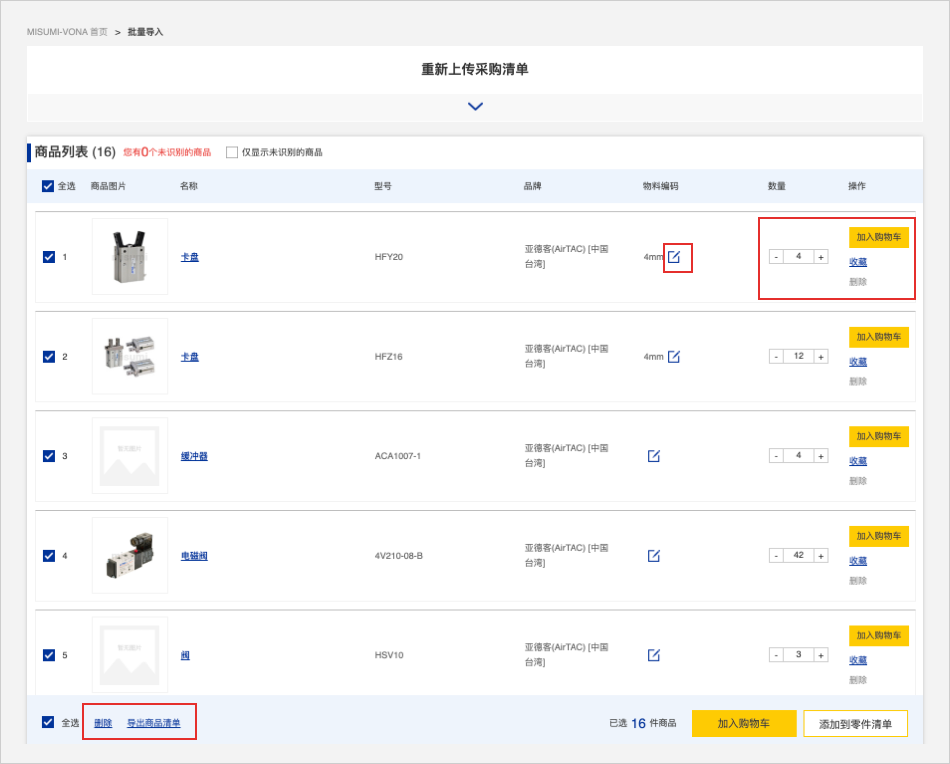Enable 仅显示未识别的商品 checkbox
Viewport: 950px width, 764px height.
[x=232, y=152]
